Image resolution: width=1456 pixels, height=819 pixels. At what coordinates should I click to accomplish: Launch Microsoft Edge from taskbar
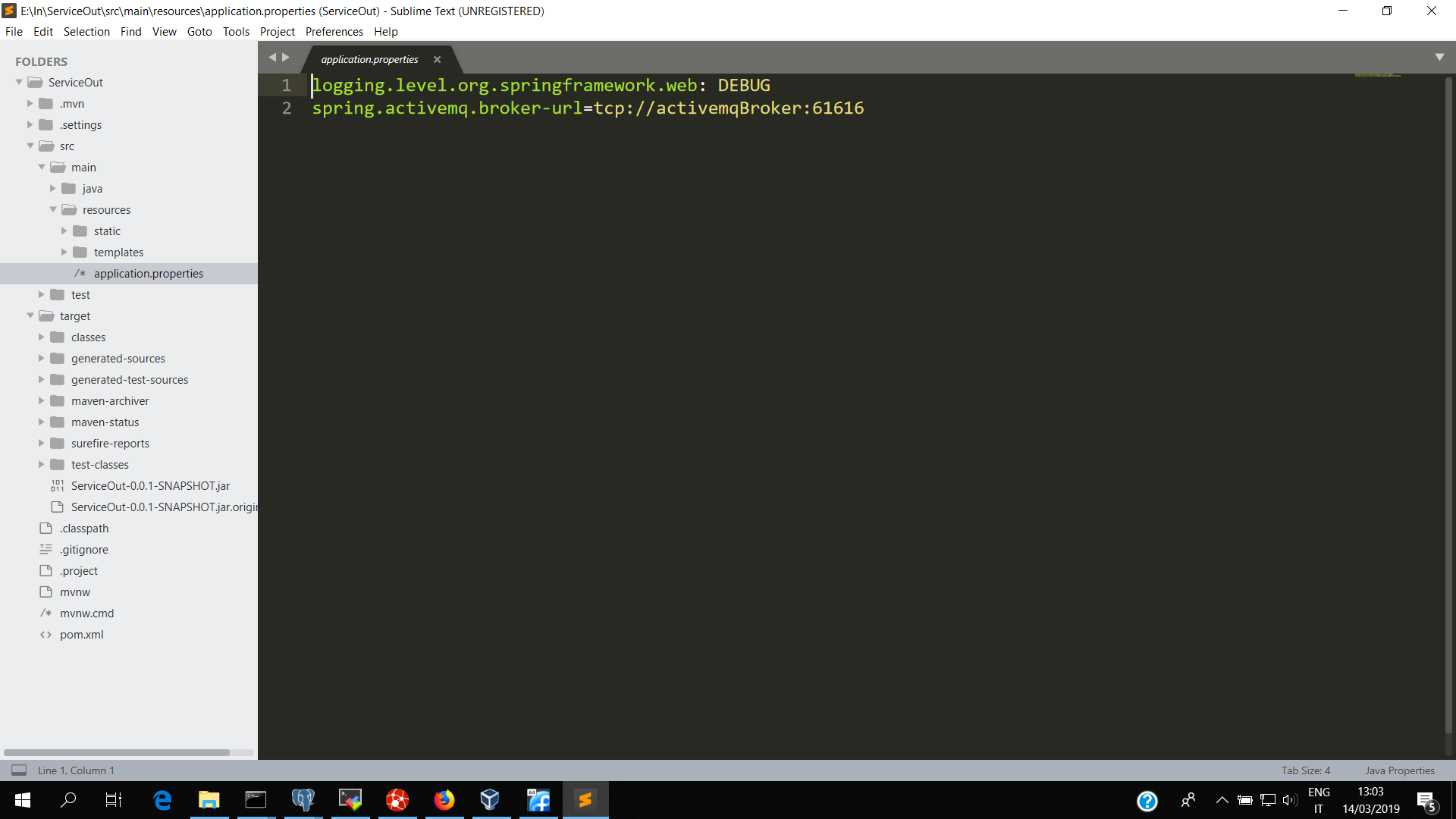162,800
